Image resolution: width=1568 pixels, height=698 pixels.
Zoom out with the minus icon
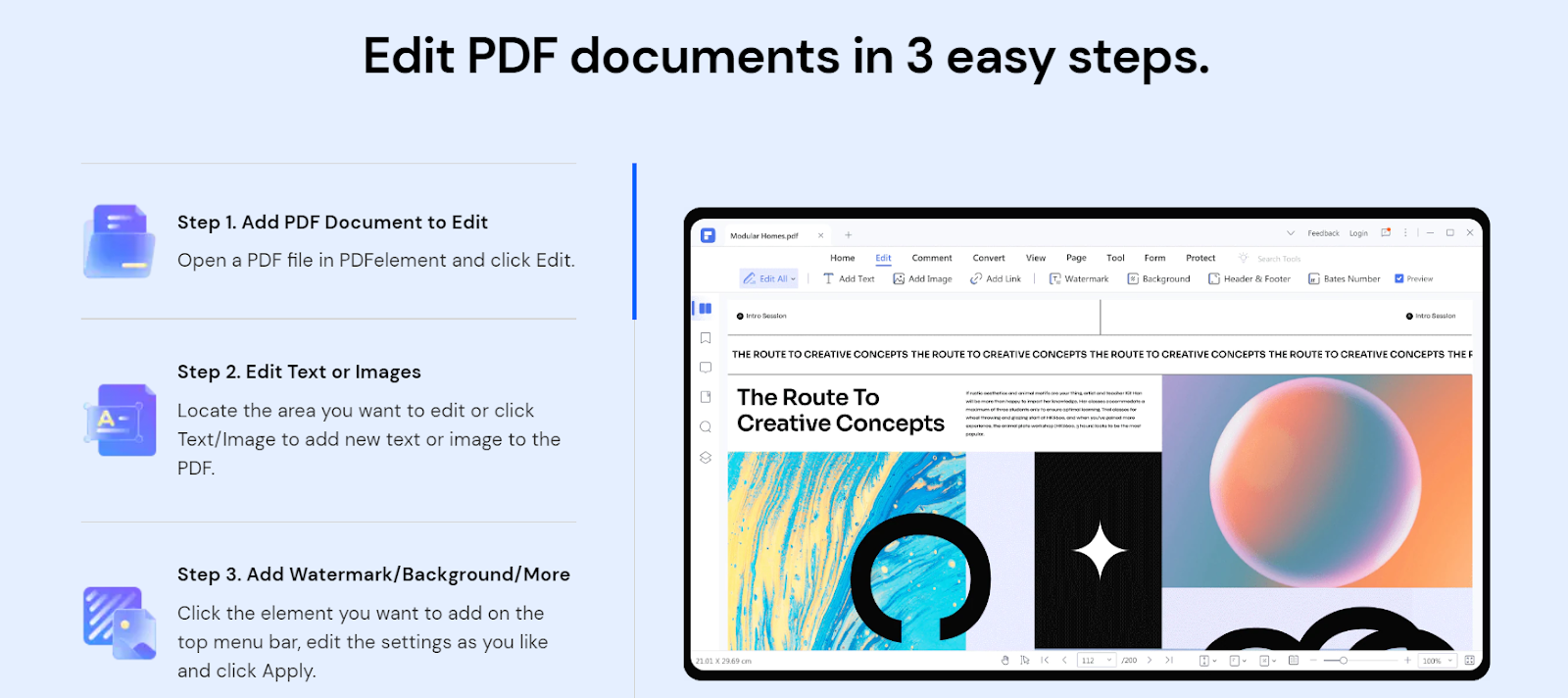[x=1313, y=661]
